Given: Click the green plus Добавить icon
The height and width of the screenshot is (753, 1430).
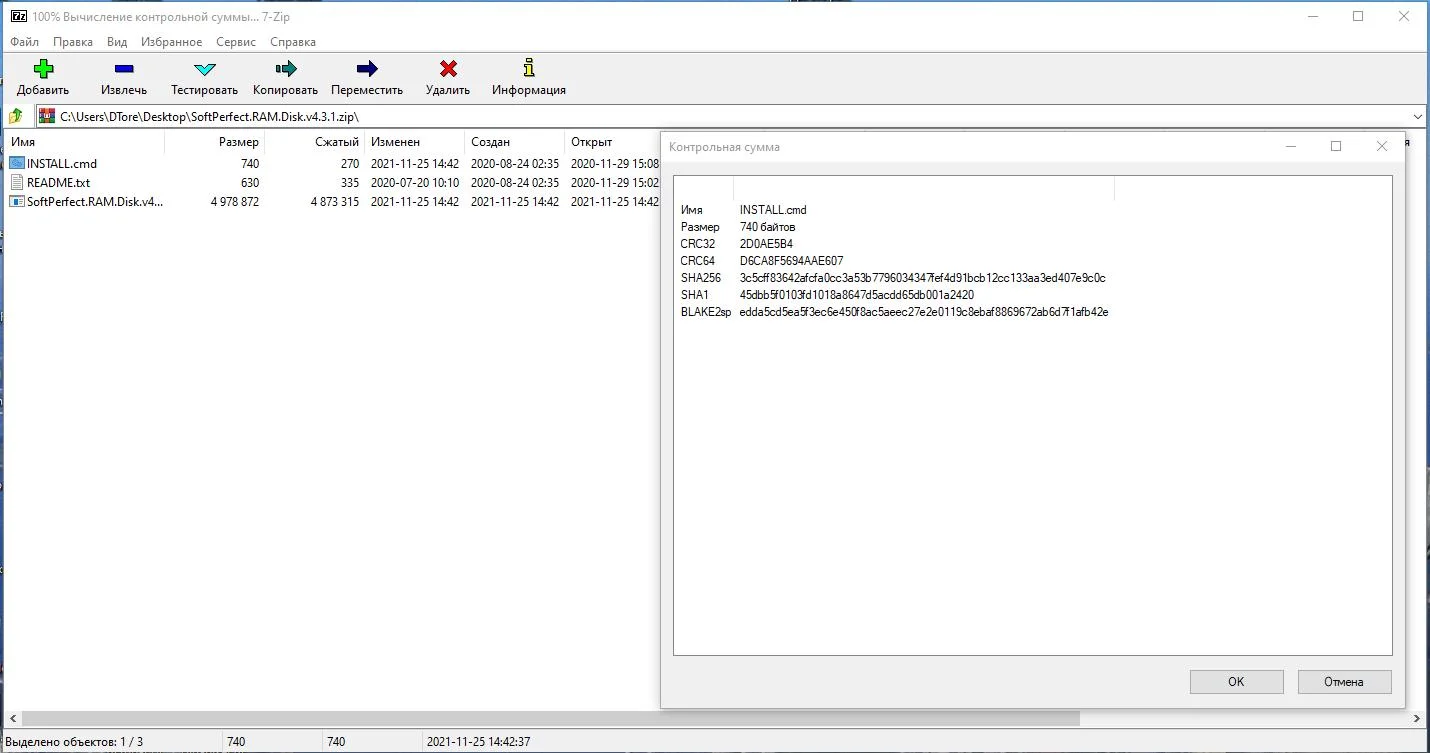Looking at the screenshot, I should tap(43, 69).
